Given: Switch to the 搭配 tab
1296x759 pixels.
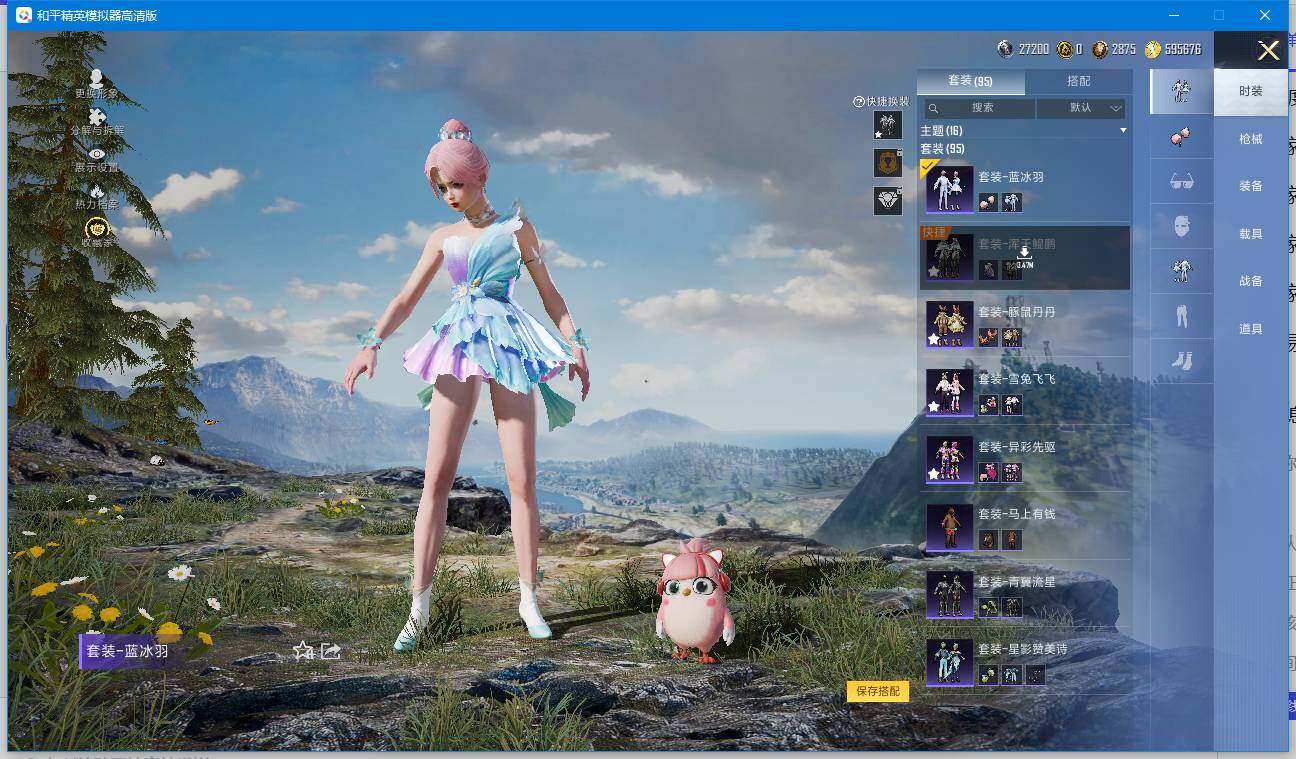Looking at the screenshot, I should pyautogui.click(x=1078, y=82).
